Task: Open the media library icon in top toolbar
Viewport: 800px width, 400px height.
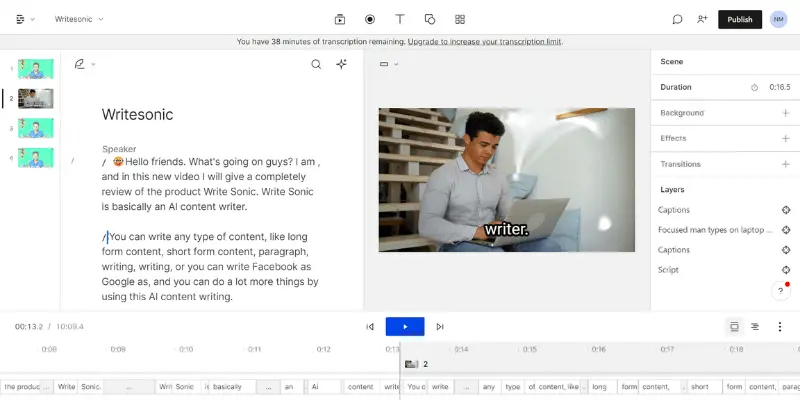Action: (x=340, y=19)
